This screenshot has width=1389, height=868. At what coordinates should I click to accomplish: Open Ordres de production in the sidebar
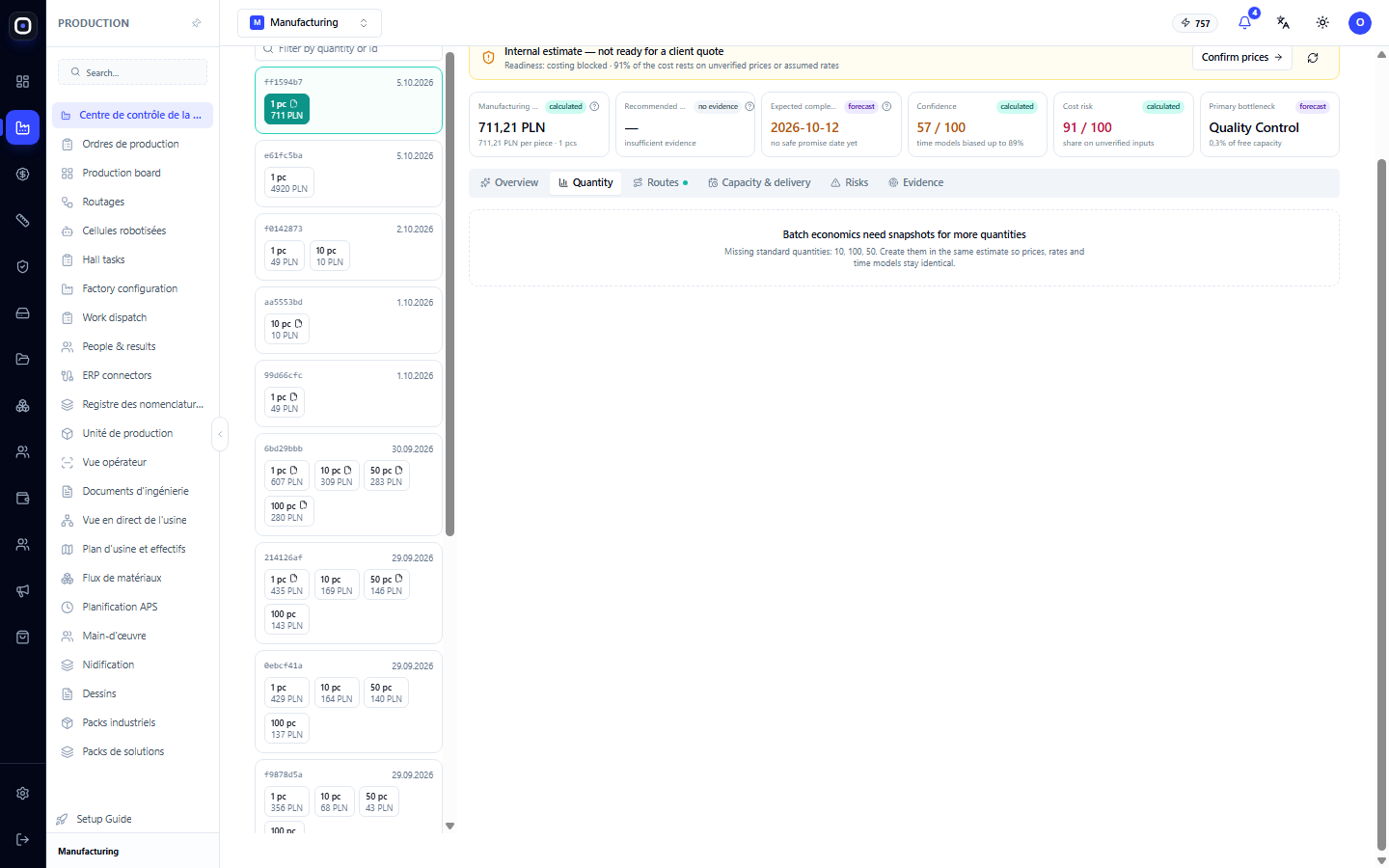pos(133,144)
